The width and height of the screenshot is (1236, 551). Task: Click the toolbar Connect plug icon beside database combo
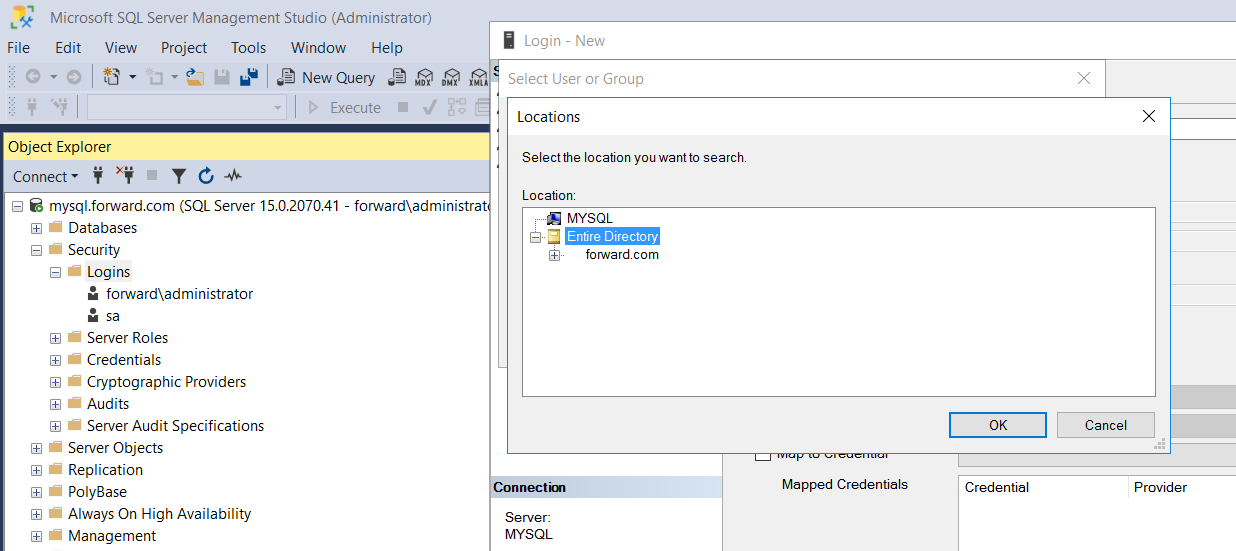coord(32,107)
